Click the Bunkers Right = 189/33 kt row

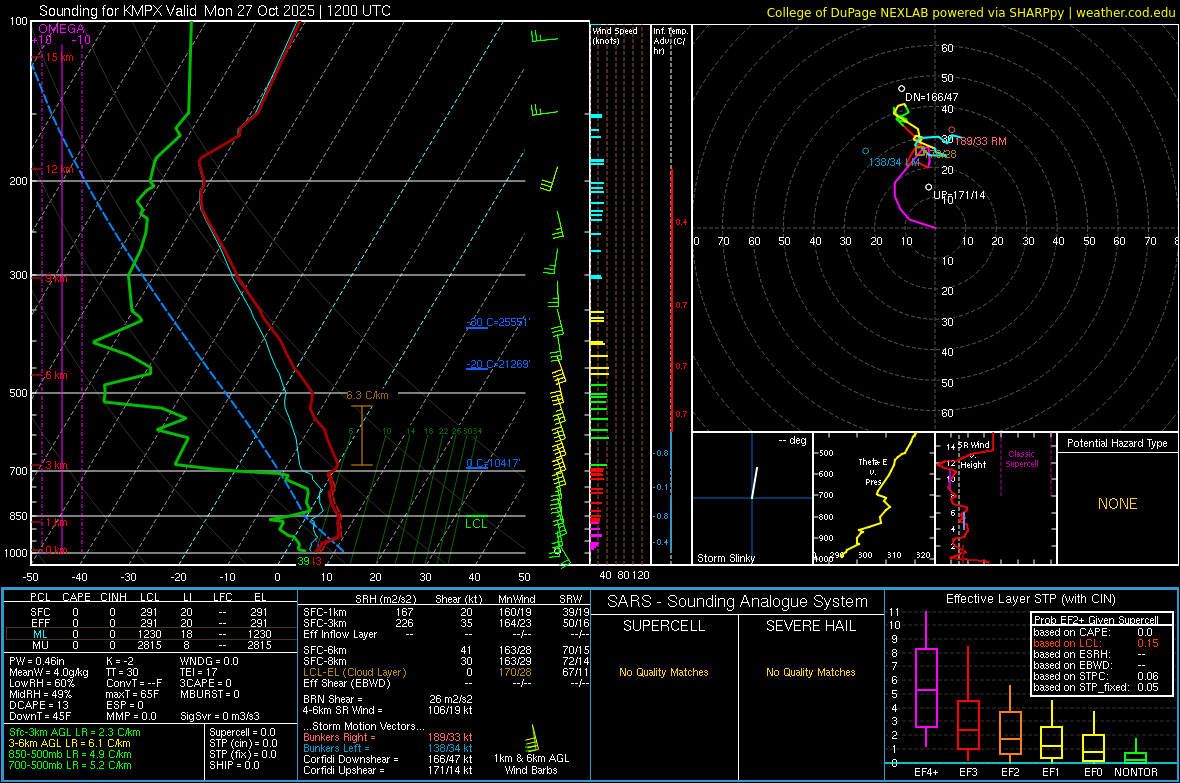click(388, 738)
